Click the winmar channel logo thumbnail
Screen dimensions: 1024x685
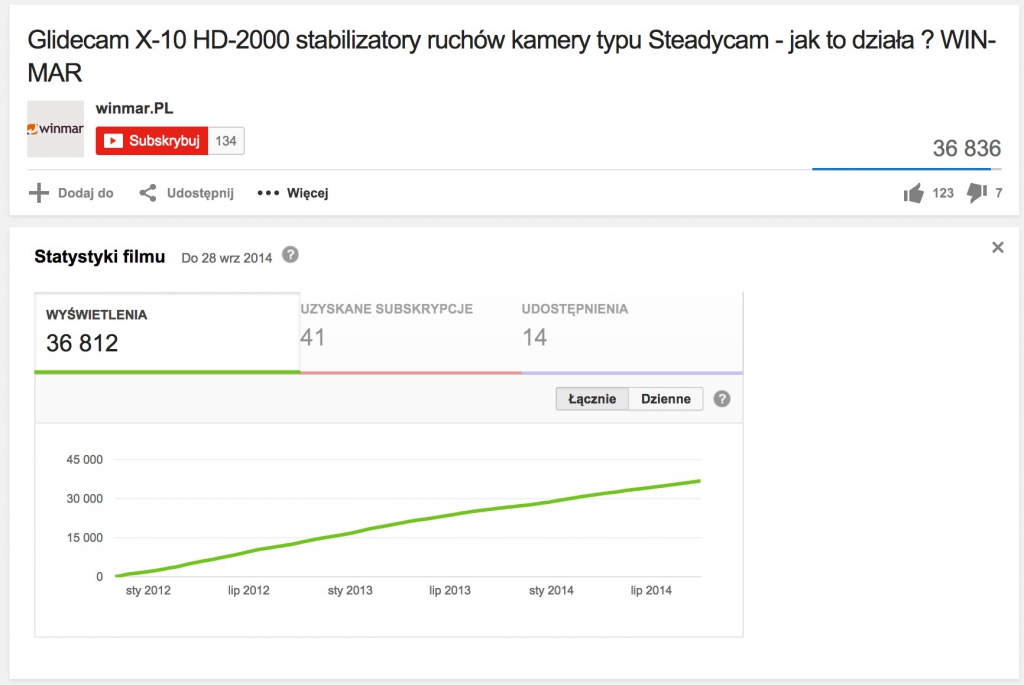point(55,128)
